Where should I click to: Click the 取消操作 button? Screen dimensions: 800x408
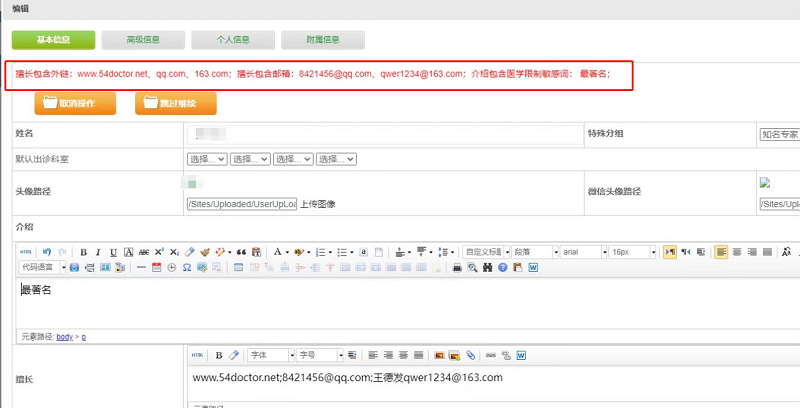click(x=76, y=103)
